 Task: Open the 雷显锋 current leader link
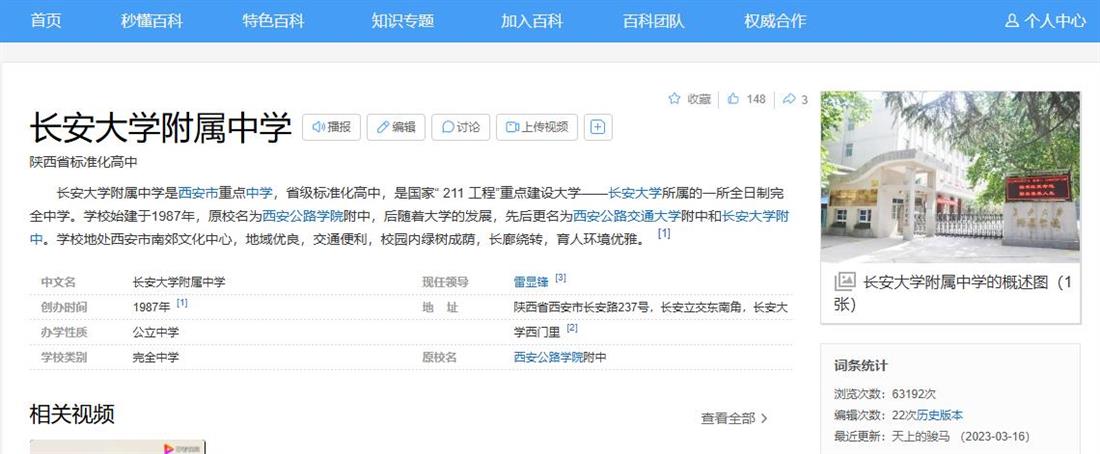tap(531, 282)
